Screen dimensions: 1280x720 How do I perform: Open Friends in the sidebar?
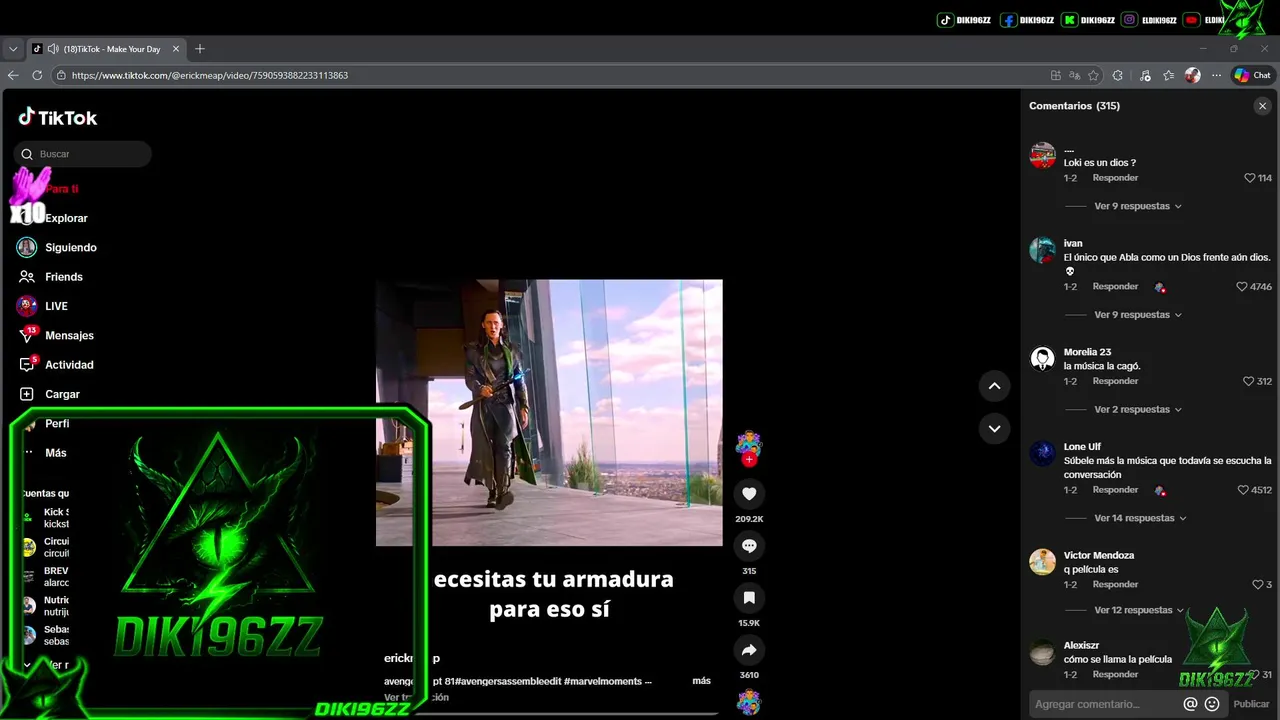pos(50,277)
